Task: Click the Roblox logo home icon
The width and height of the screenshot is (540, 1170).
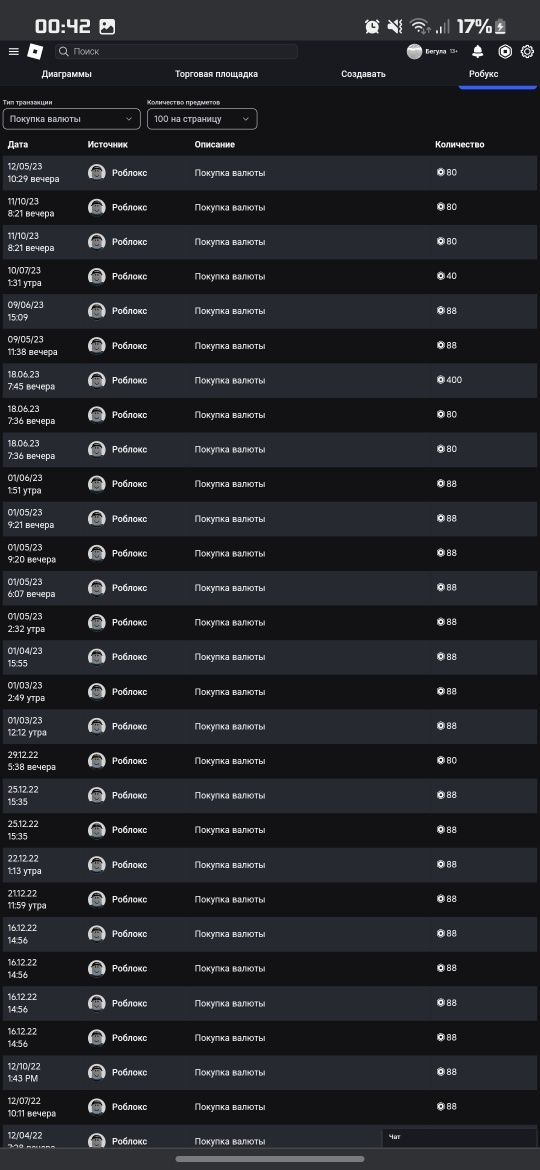Action: point(36,51)
